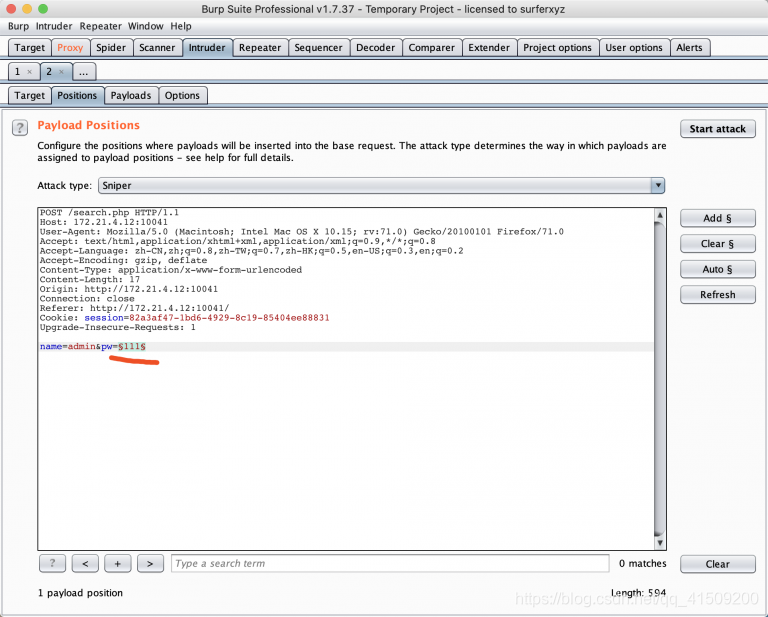
Task: Switch to the Sequencer tab
Action: tap(318, 47)
